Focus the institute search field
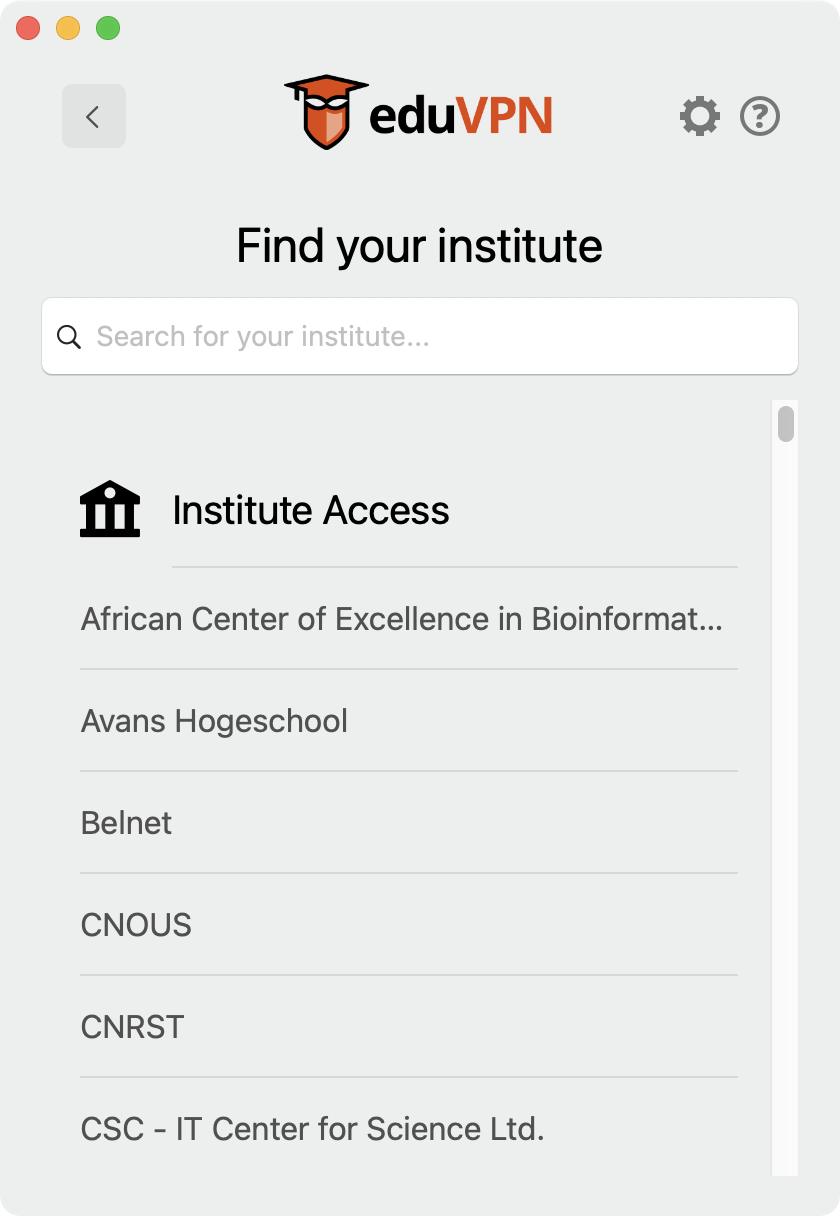 pos(440,337)
